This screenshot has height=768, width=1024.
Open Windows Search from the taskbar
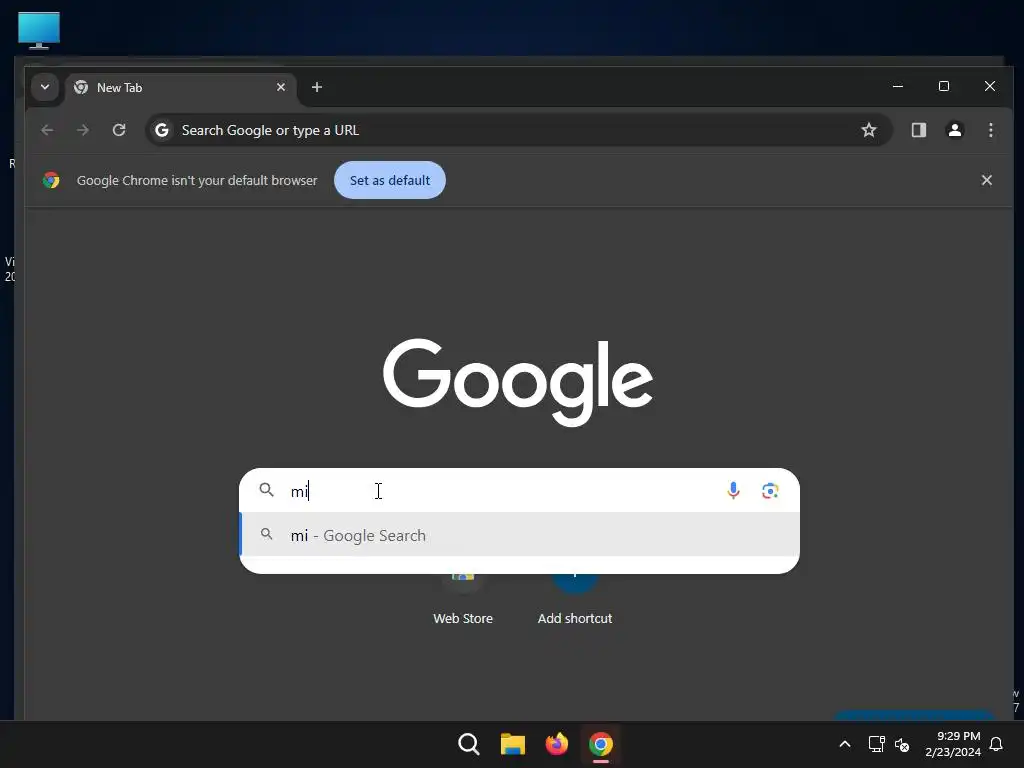469,744
